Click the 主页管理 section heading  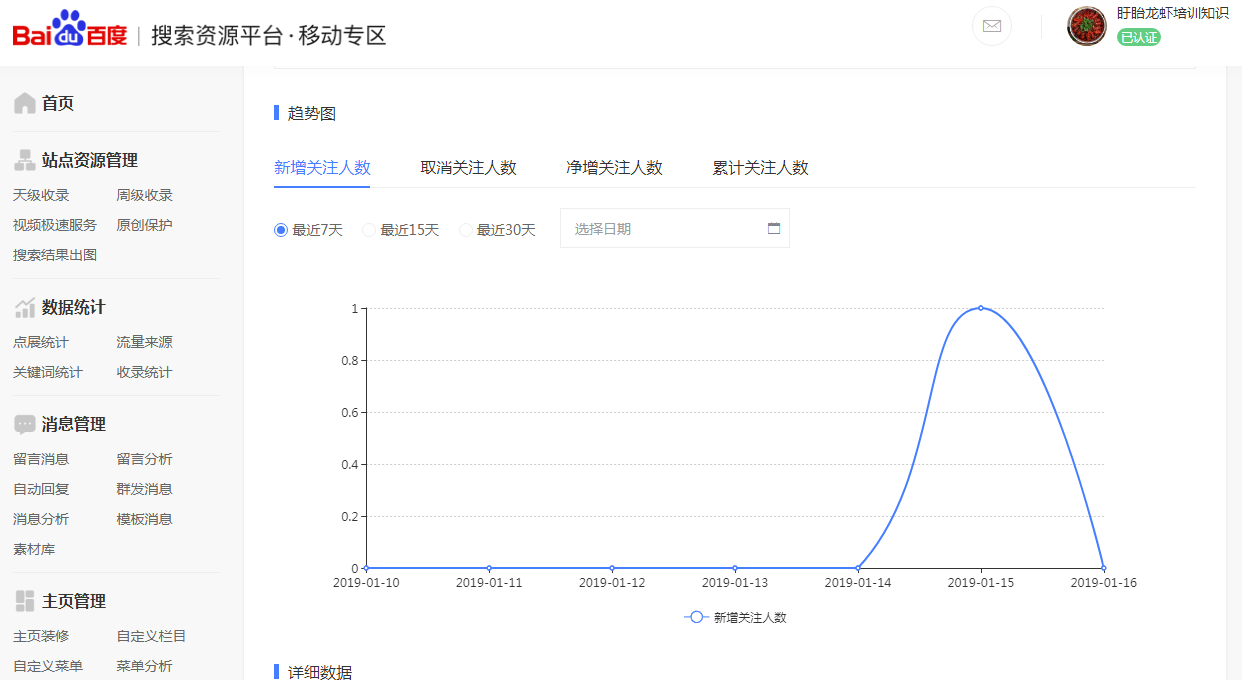tap(74, 601)
